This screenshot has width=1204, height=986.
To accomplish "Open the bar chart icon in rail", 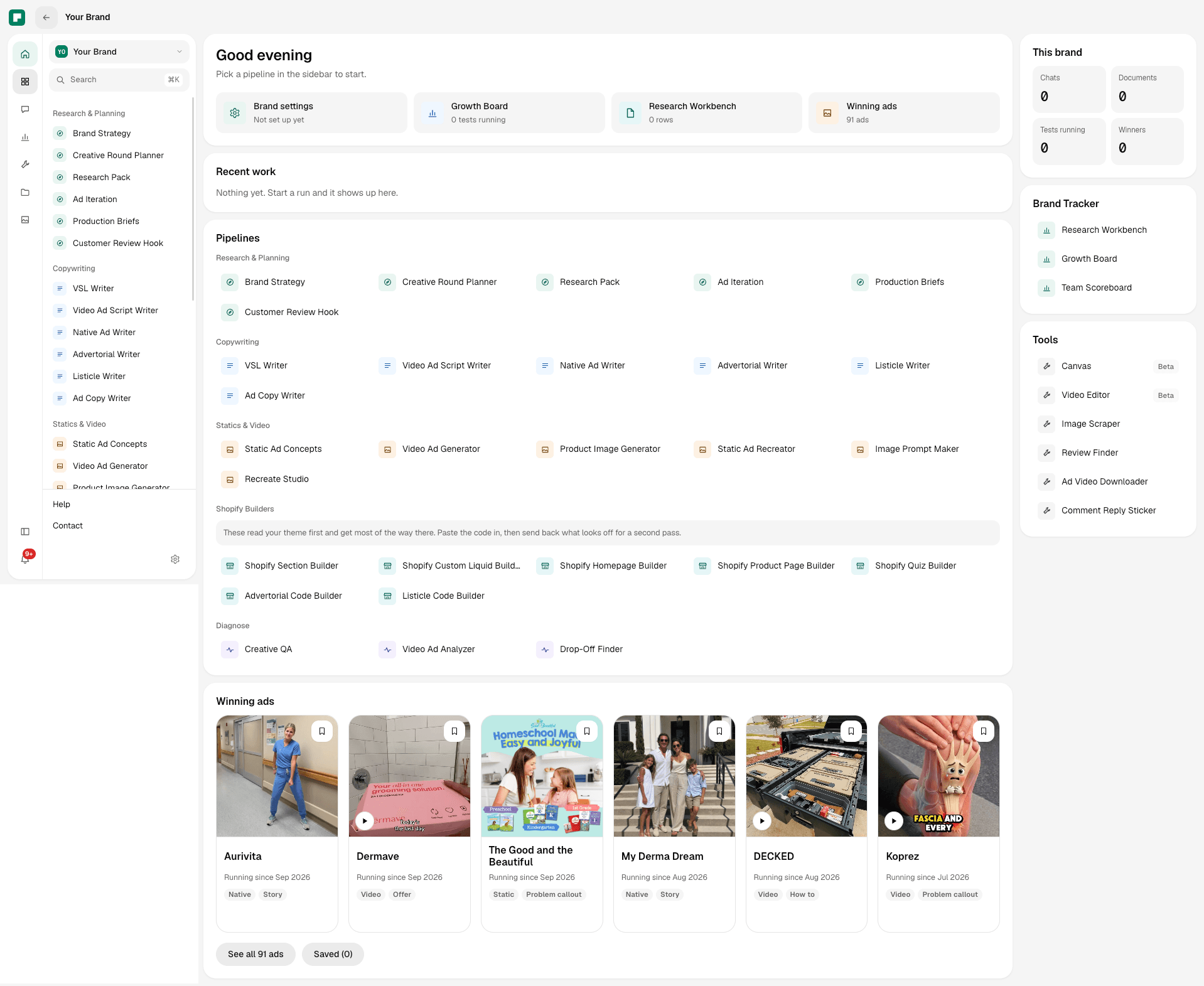I will pos(25,137).
